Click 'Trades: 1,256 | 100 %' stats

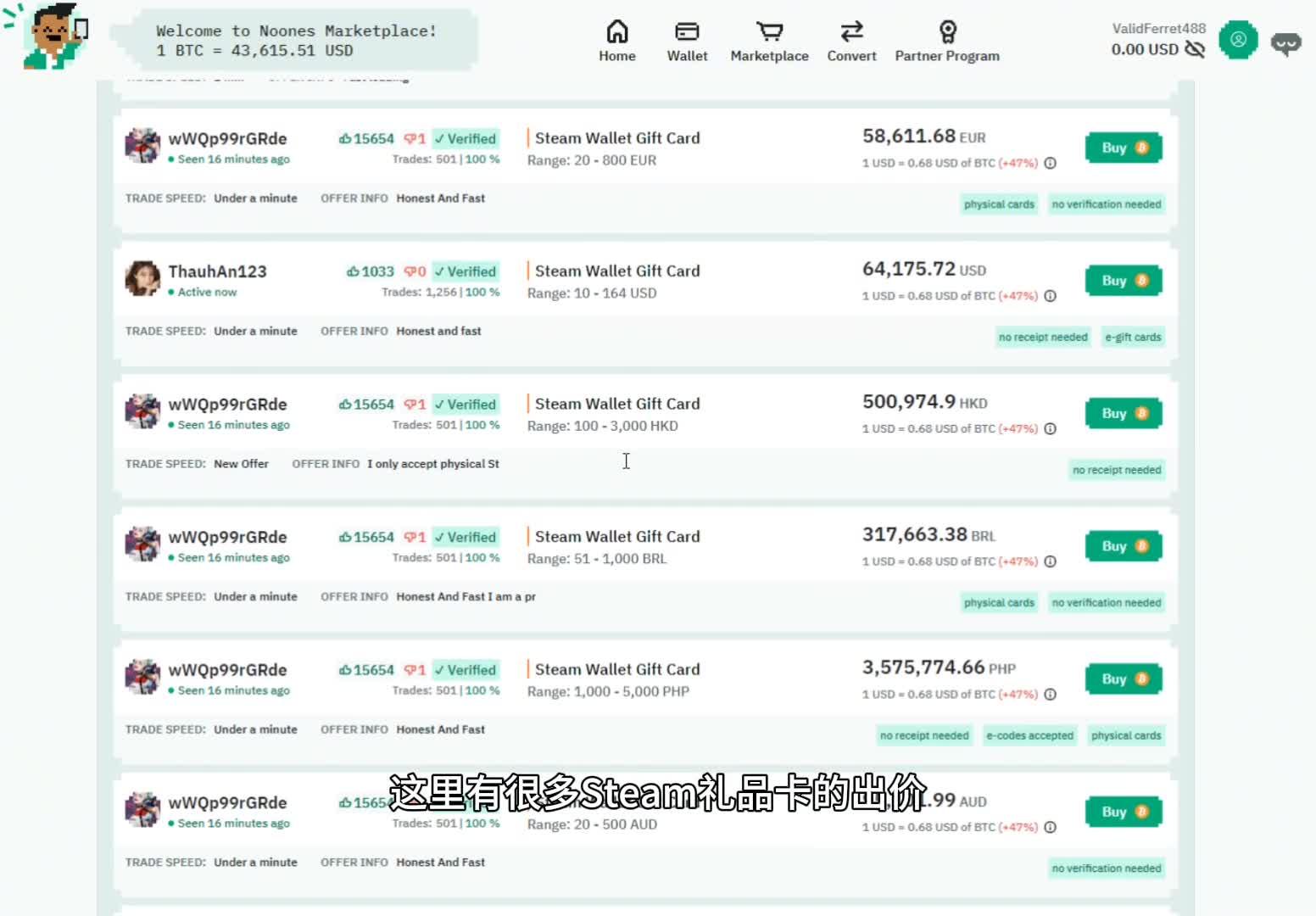coord(440,292)
